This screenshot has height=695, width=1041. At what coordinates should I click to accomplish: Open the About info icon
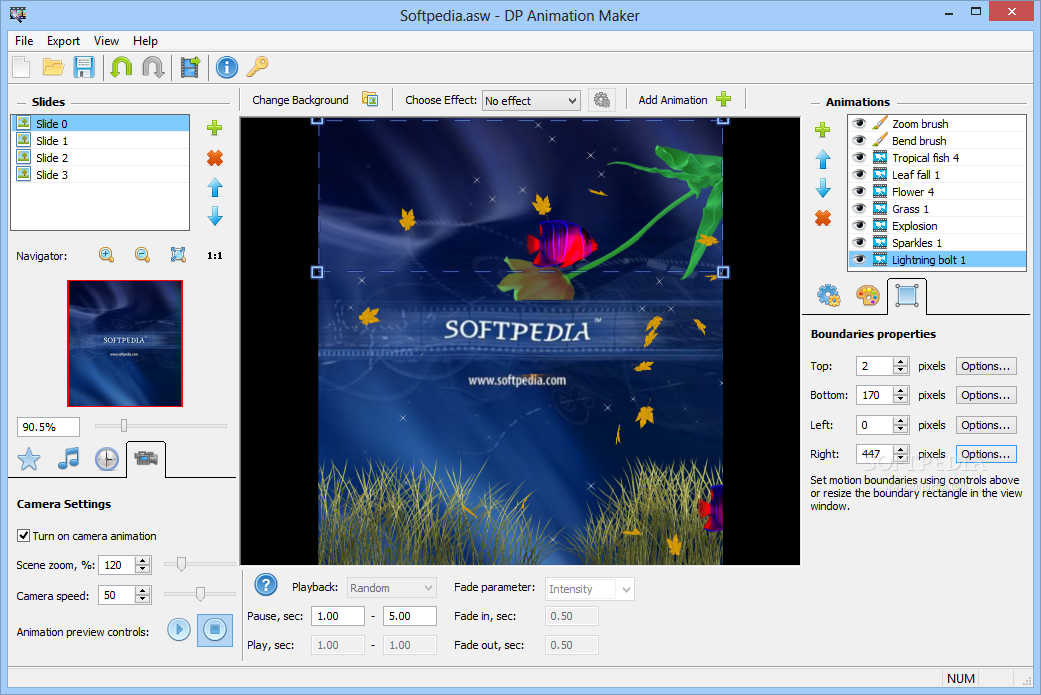[x=227, y=67]
